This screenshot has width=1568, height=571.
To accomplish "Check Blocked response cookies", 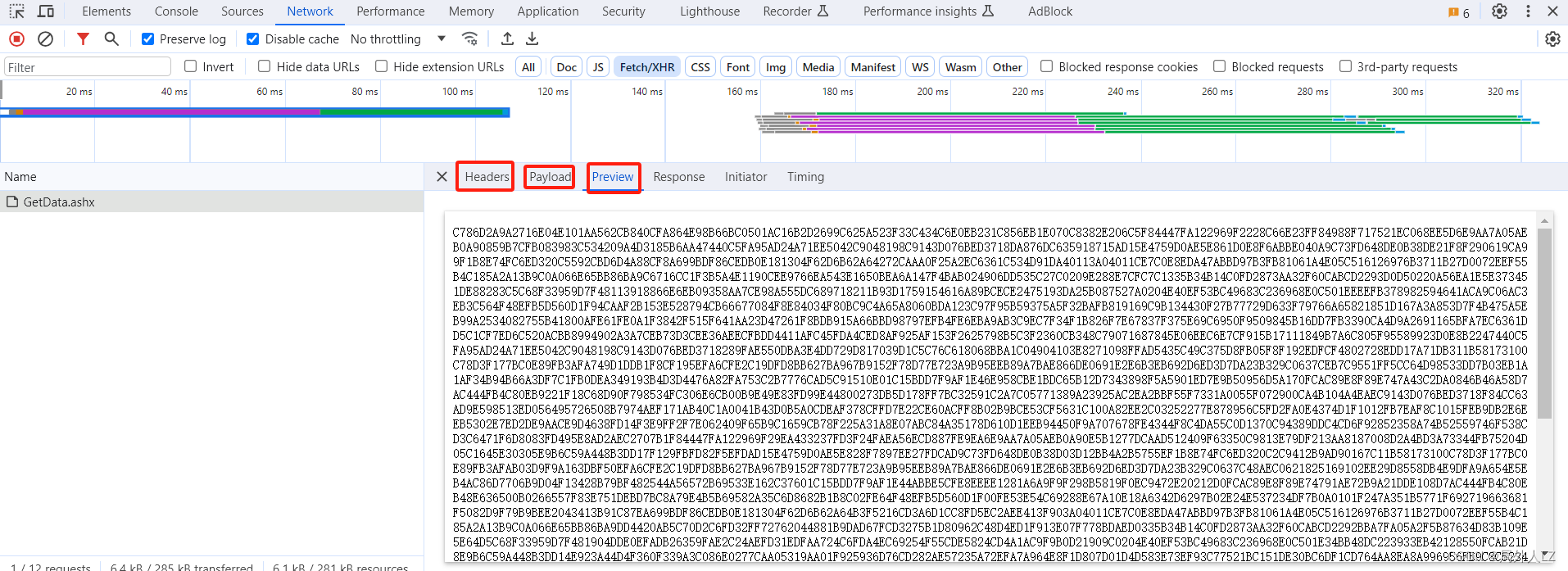I will 1046,66.
